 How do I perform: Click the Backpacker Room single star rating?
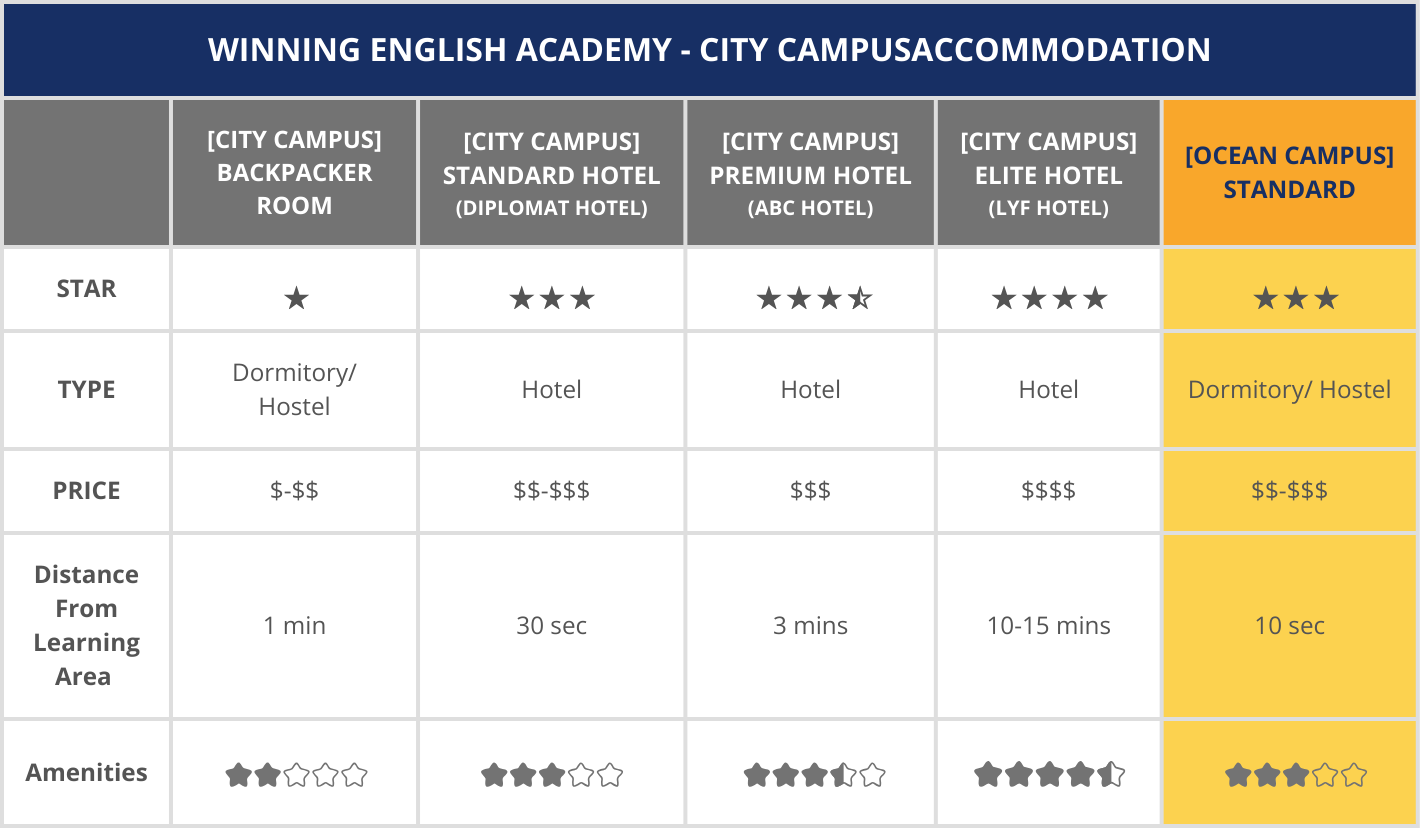coord(295,298)
